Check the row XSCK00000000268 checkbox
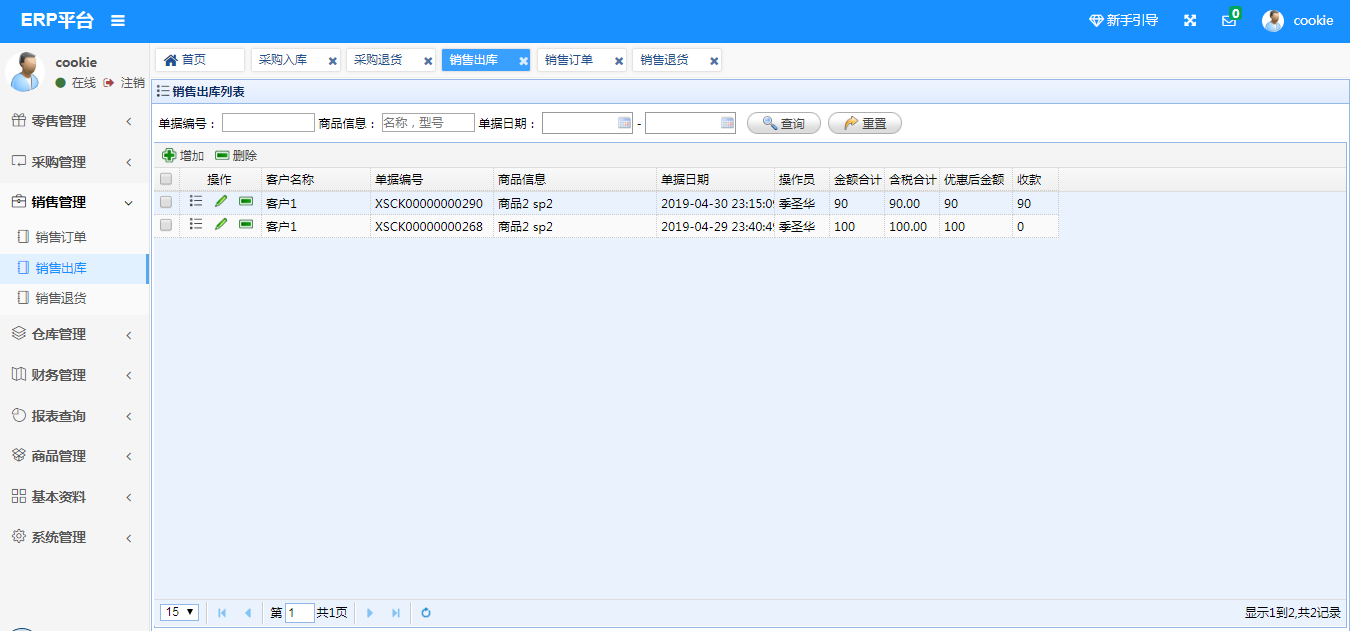The height and width of the screenshot is (631, 1350). click(166, 225)
